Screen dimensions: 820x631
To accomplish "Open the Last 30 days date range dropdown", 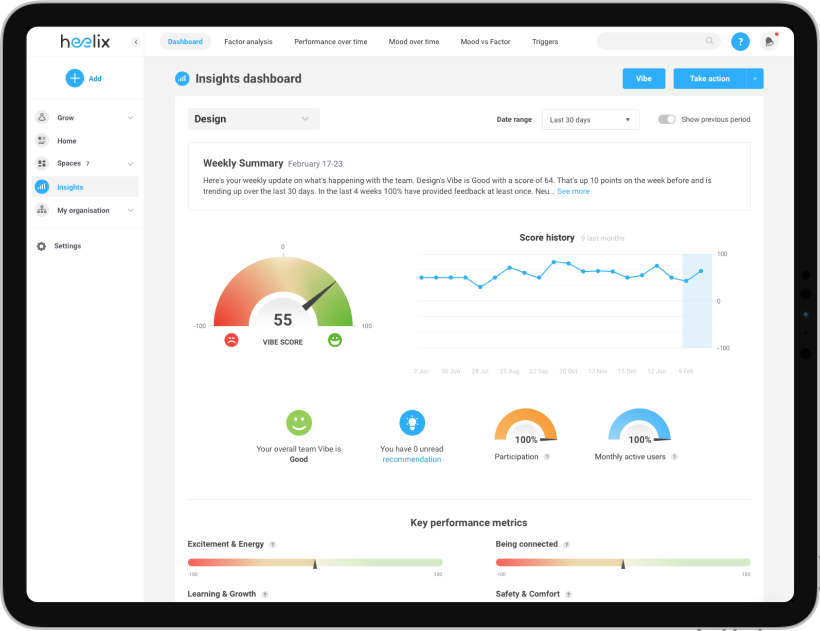I will (590, 120).
